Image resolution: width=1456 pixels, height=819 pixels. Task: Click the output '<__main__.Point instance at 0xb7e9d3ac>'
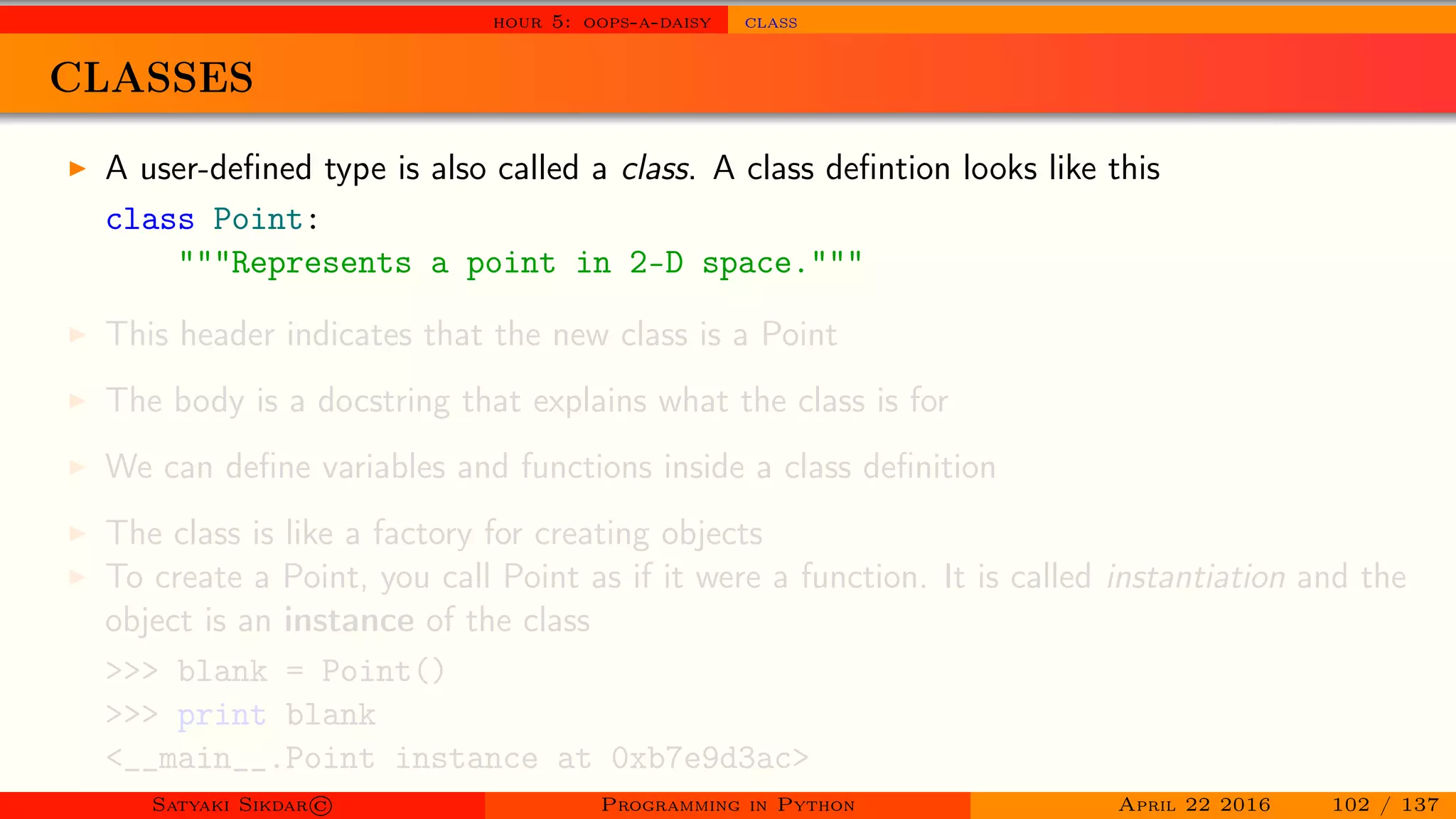pos(457,759)
